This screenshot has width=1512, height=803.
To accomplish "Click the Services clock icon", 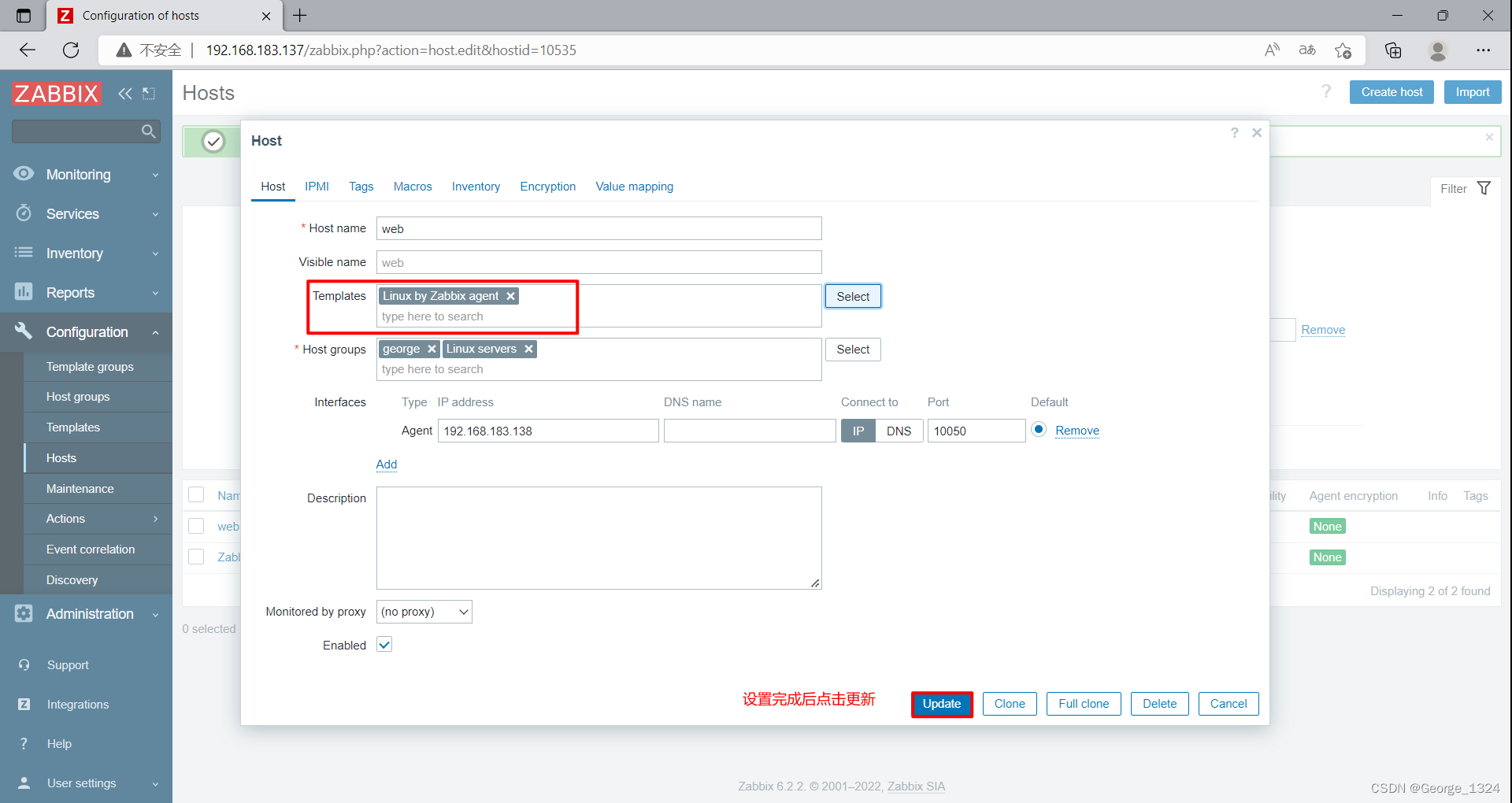I will click(24, 213).
